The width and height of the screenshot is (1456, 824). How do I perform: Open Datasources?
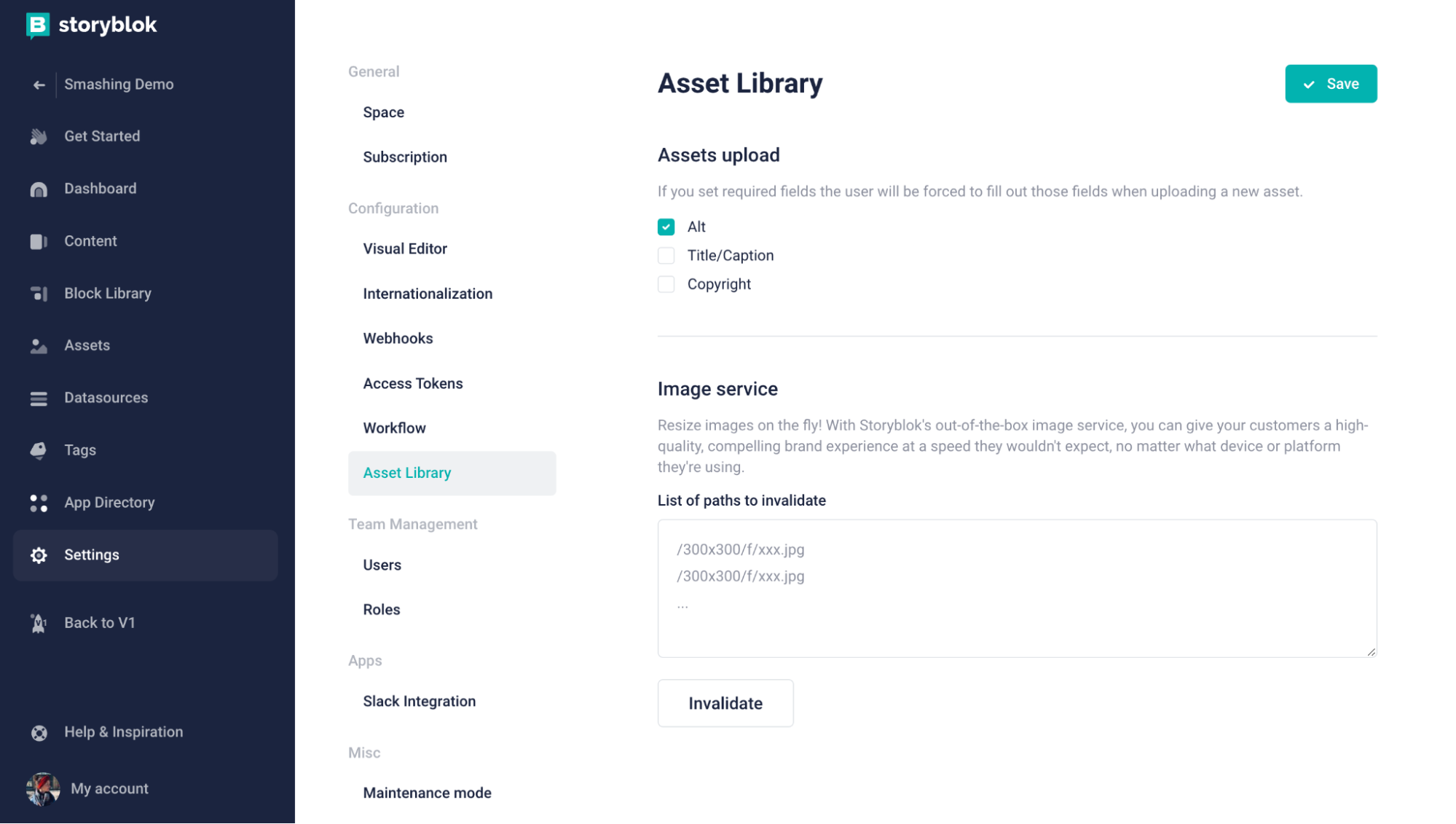[x=105, y=398]
